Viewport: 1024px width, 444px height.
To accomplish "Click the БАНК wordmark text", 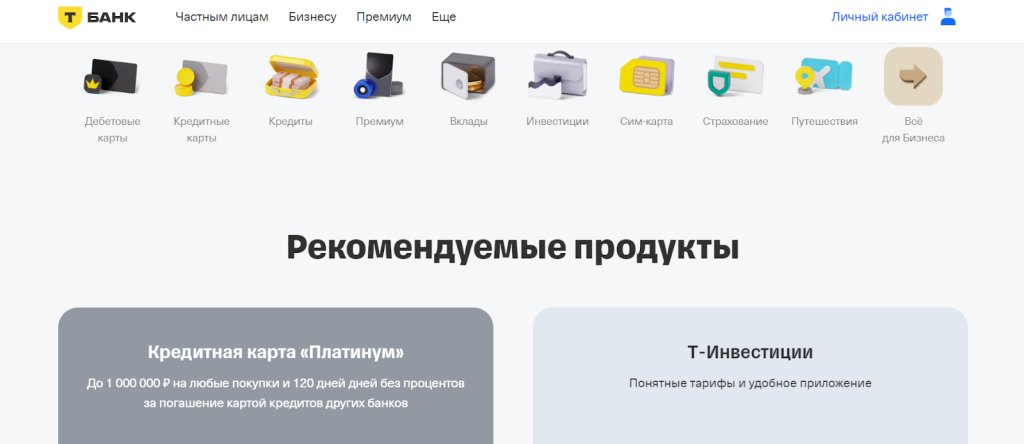I will tap(110, 17).
